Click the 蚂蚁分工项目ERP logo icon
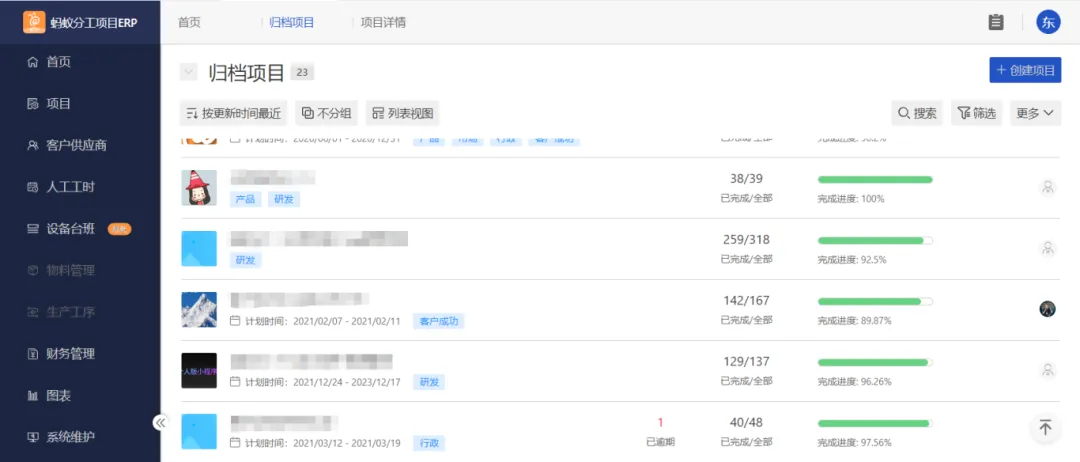 tap(34, 22)
